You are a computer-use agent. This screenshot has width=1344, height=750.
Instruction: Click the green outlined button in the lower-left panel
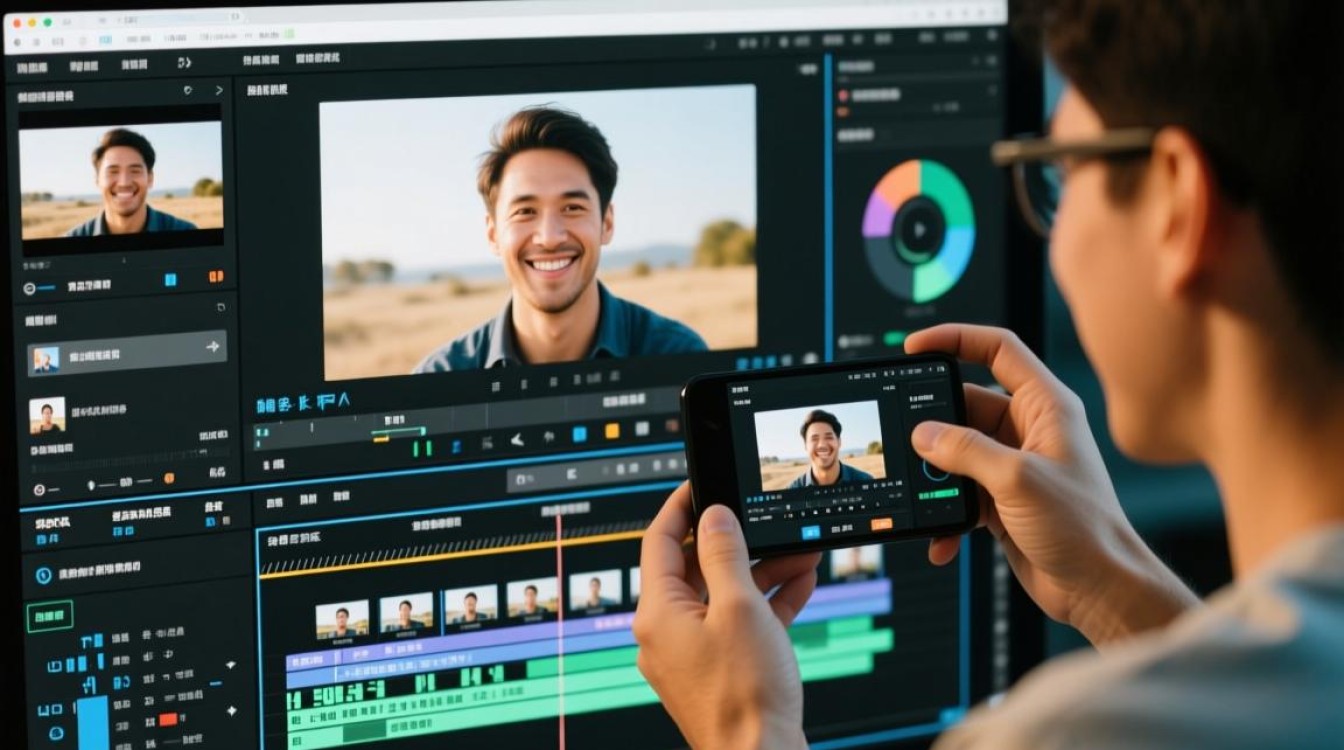(50, 616)
